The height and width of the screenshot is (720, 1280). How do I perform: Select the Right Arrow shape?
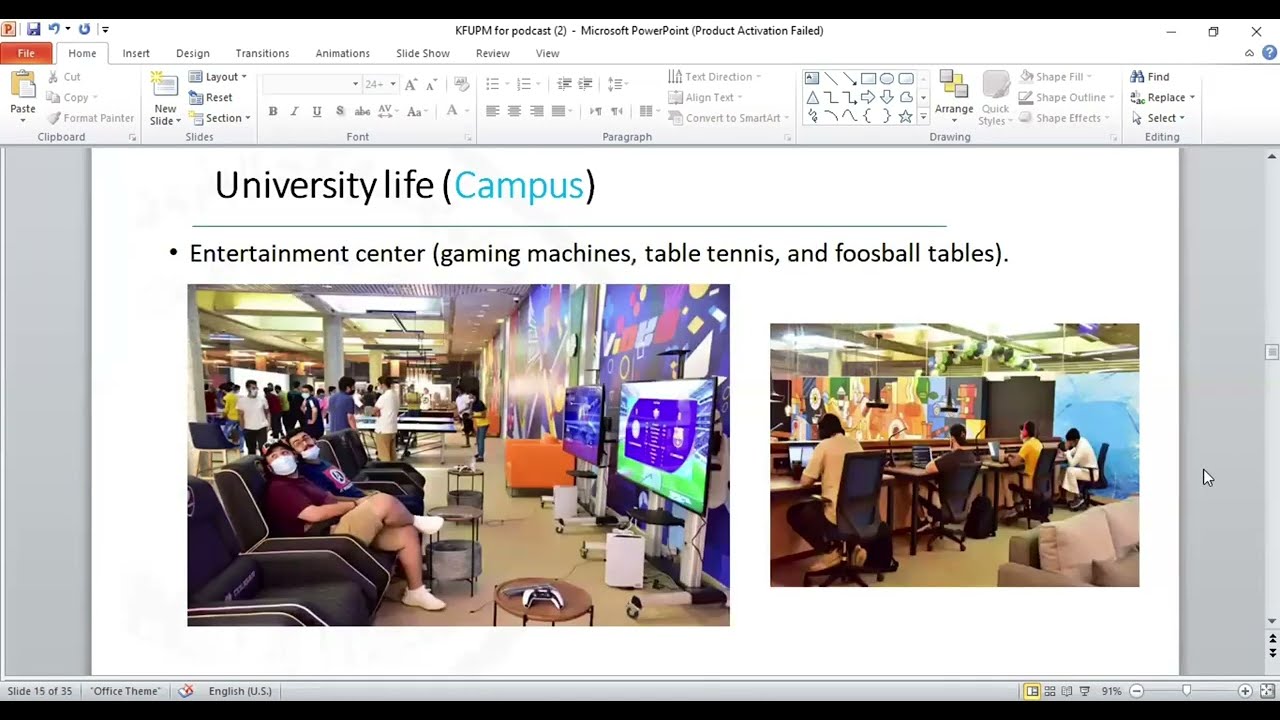pos(868,97)
